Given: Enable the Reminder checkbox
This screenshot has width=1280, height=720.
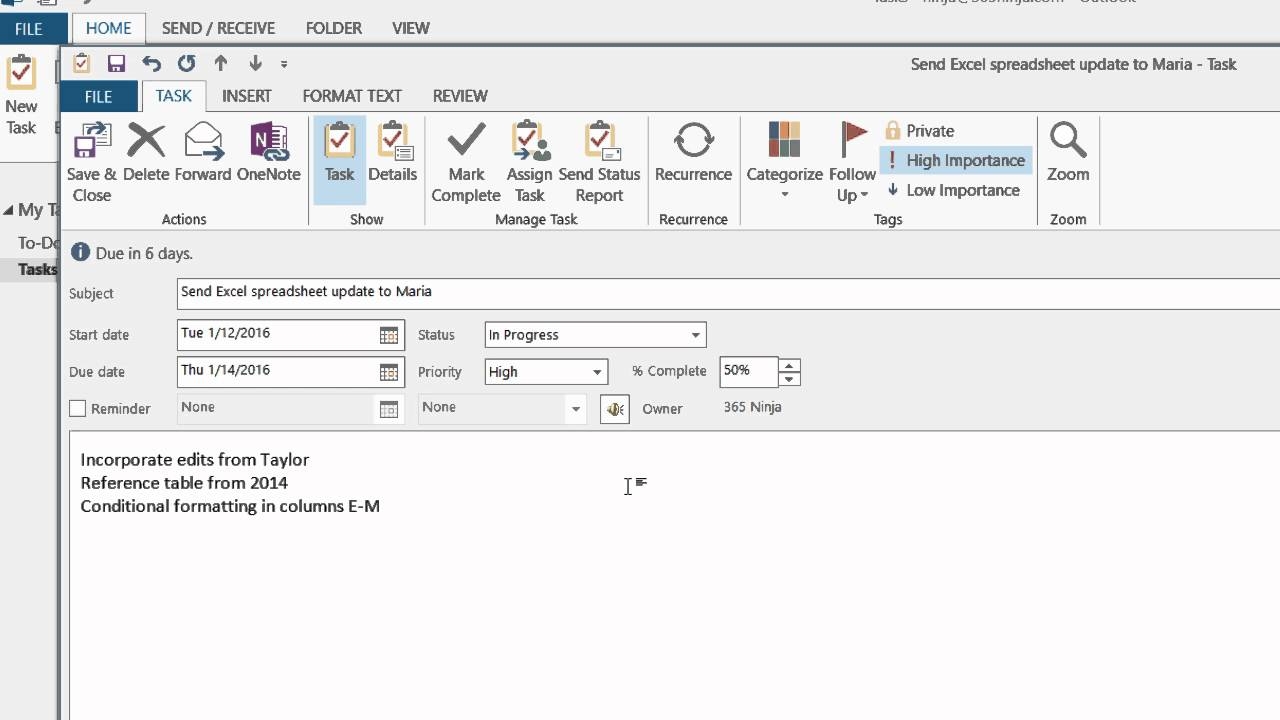Looking at the screenshot, I should (77, 408).
